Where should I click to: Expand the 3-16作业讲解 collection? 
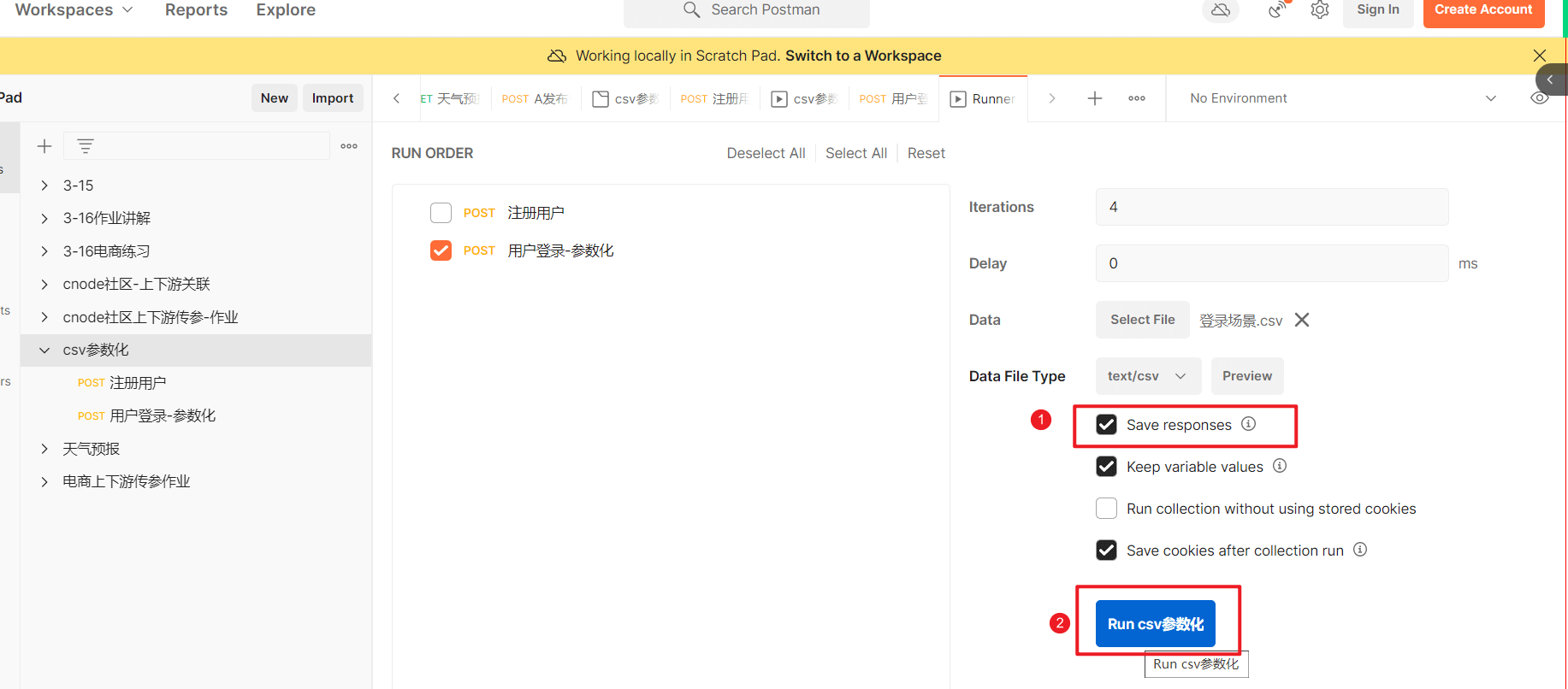coord(44,218)
